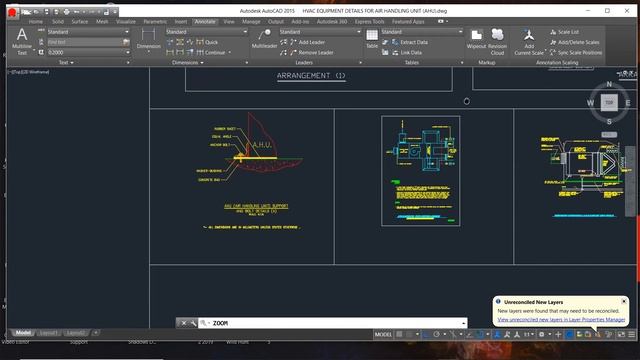Open annotation scale 1:1 dropdown
This screenshot has height=360, width=640.
pyautogui.click(x=529, y=334)
